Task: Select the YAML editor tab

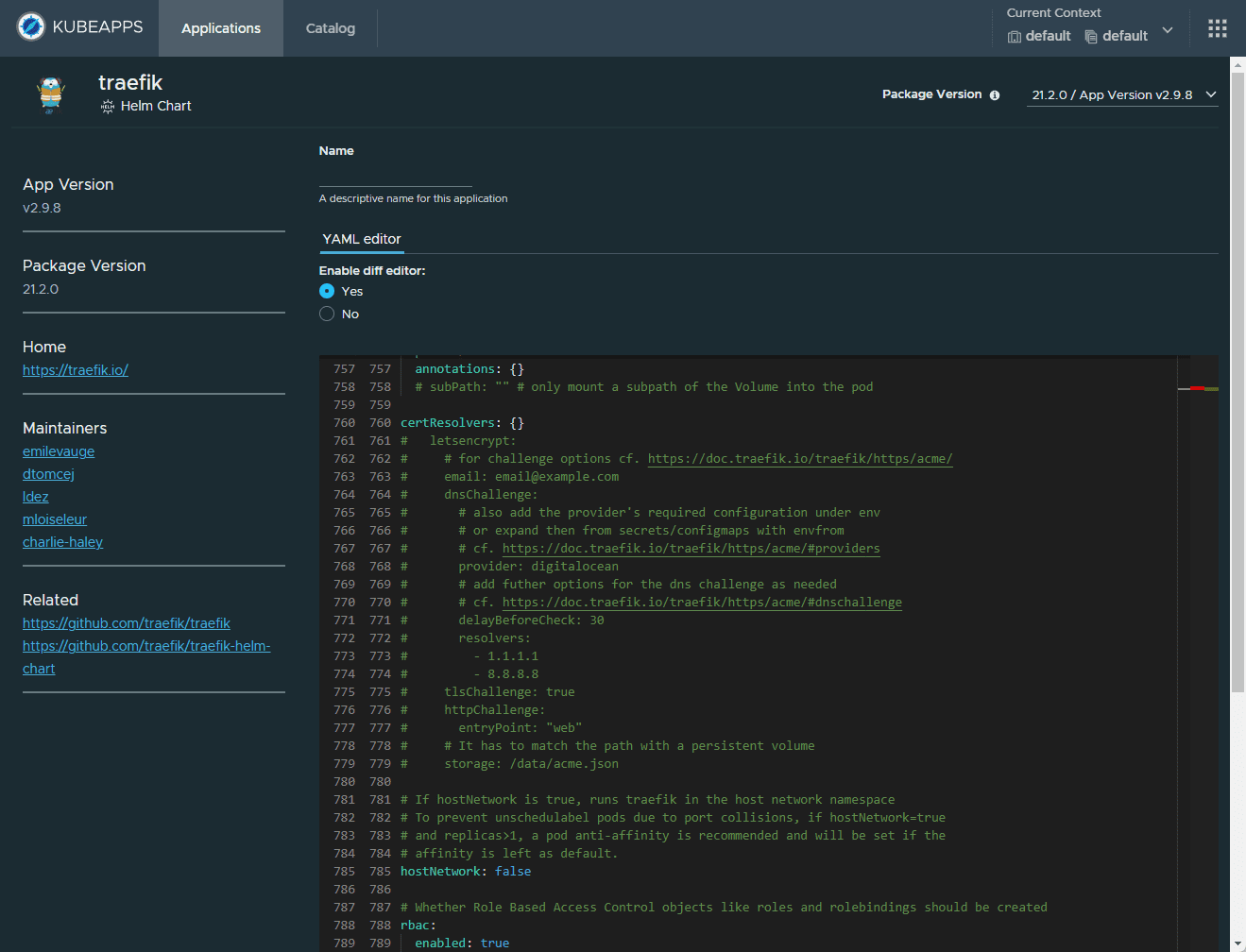Action: coord(362,239)
